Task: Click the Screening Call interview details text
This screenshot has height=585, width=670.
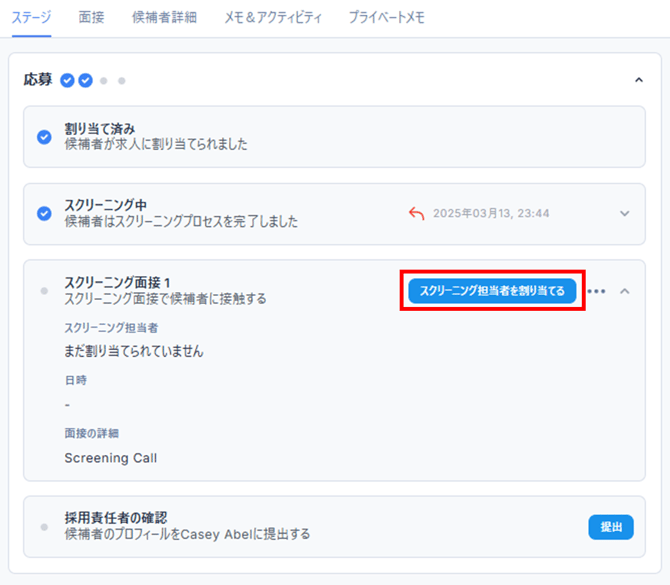Action: tap(111, 458)
